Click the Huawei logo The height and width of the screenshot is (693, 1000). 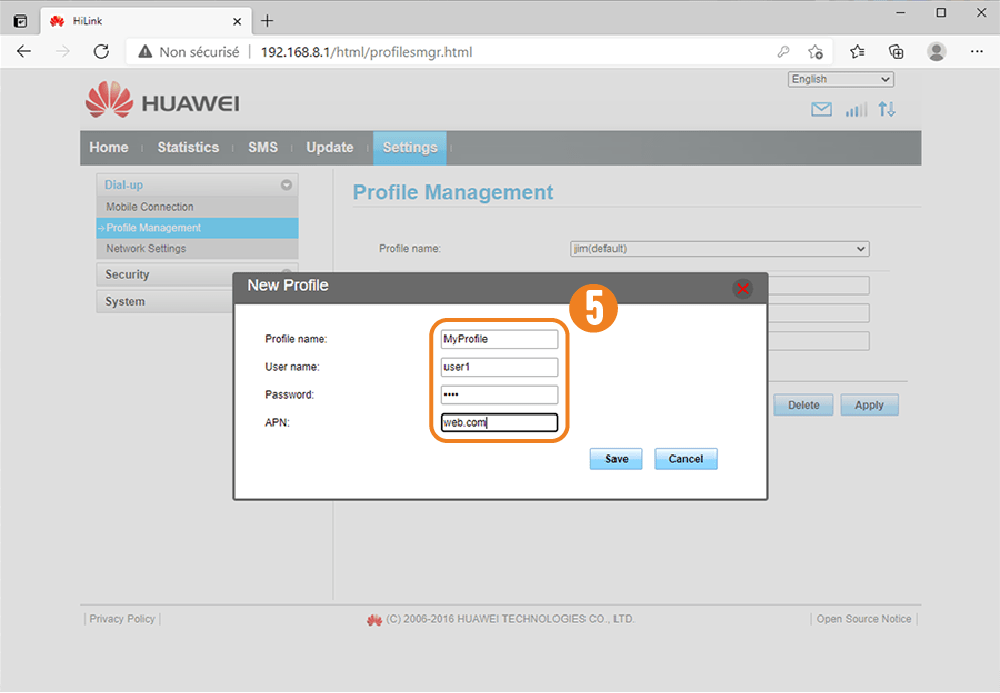pyautogui.click(x=163, y=100)
